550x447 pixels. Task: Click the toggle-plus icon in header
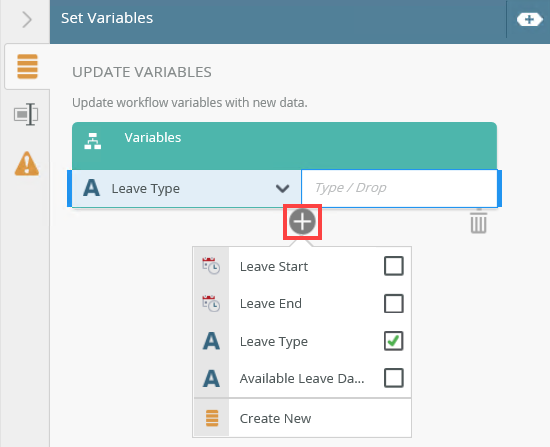coord(529,19)
